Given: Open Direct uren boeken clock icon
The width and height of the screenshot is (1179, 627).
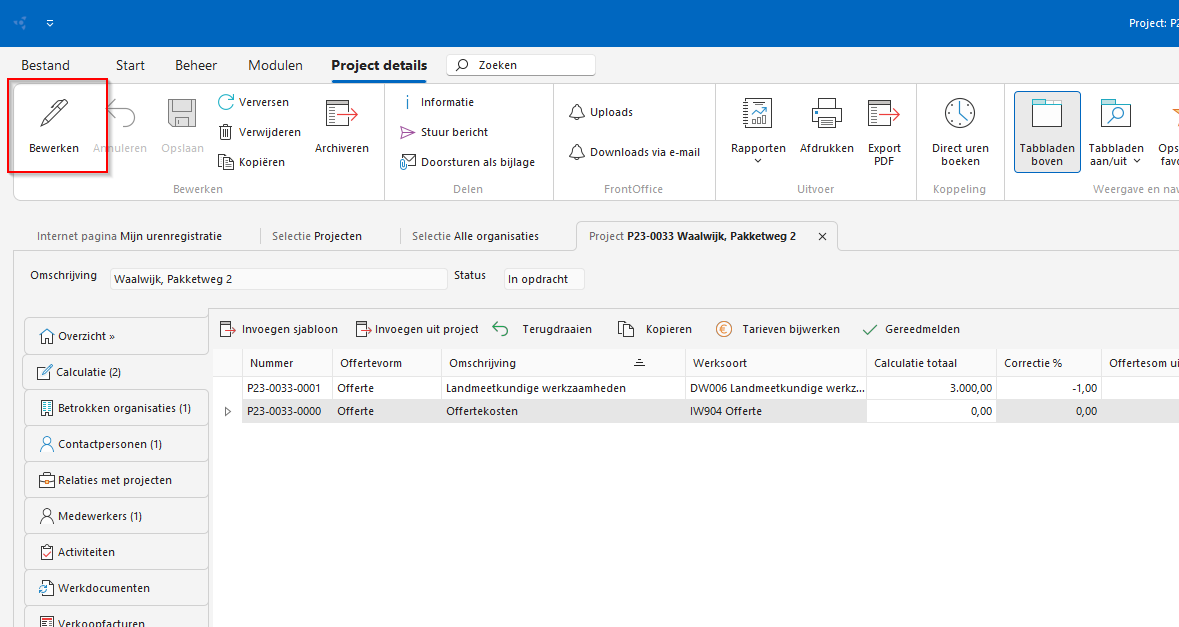Looking at the screenshot, I should [x=960, y=114].
